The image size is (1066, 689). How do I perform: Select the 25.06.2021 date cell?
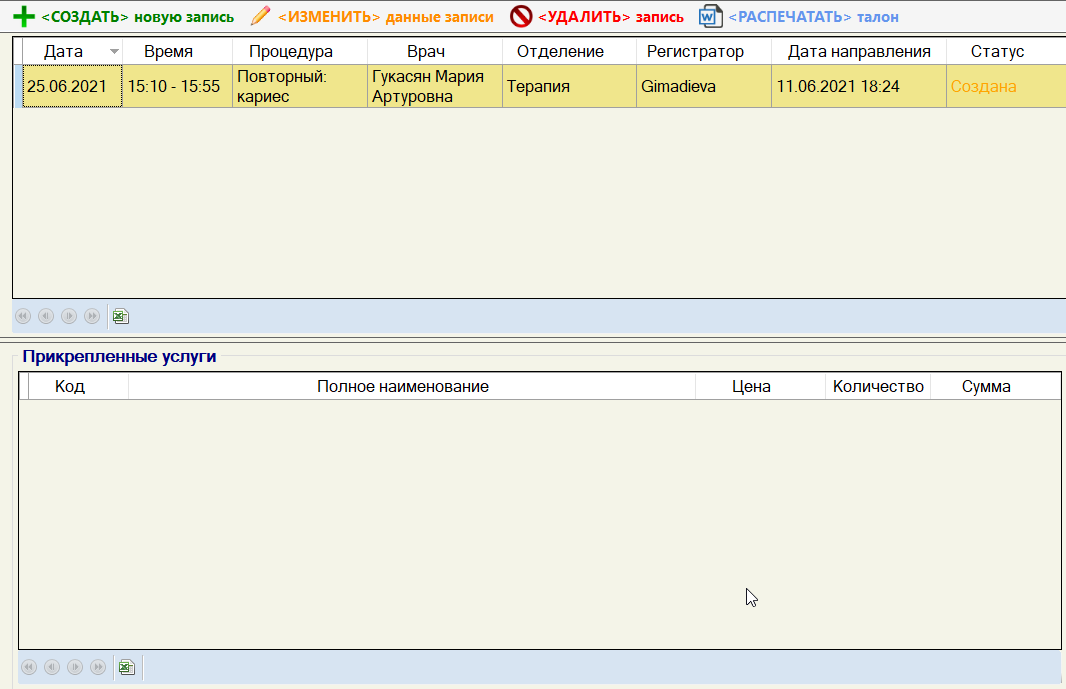point(68,87)
